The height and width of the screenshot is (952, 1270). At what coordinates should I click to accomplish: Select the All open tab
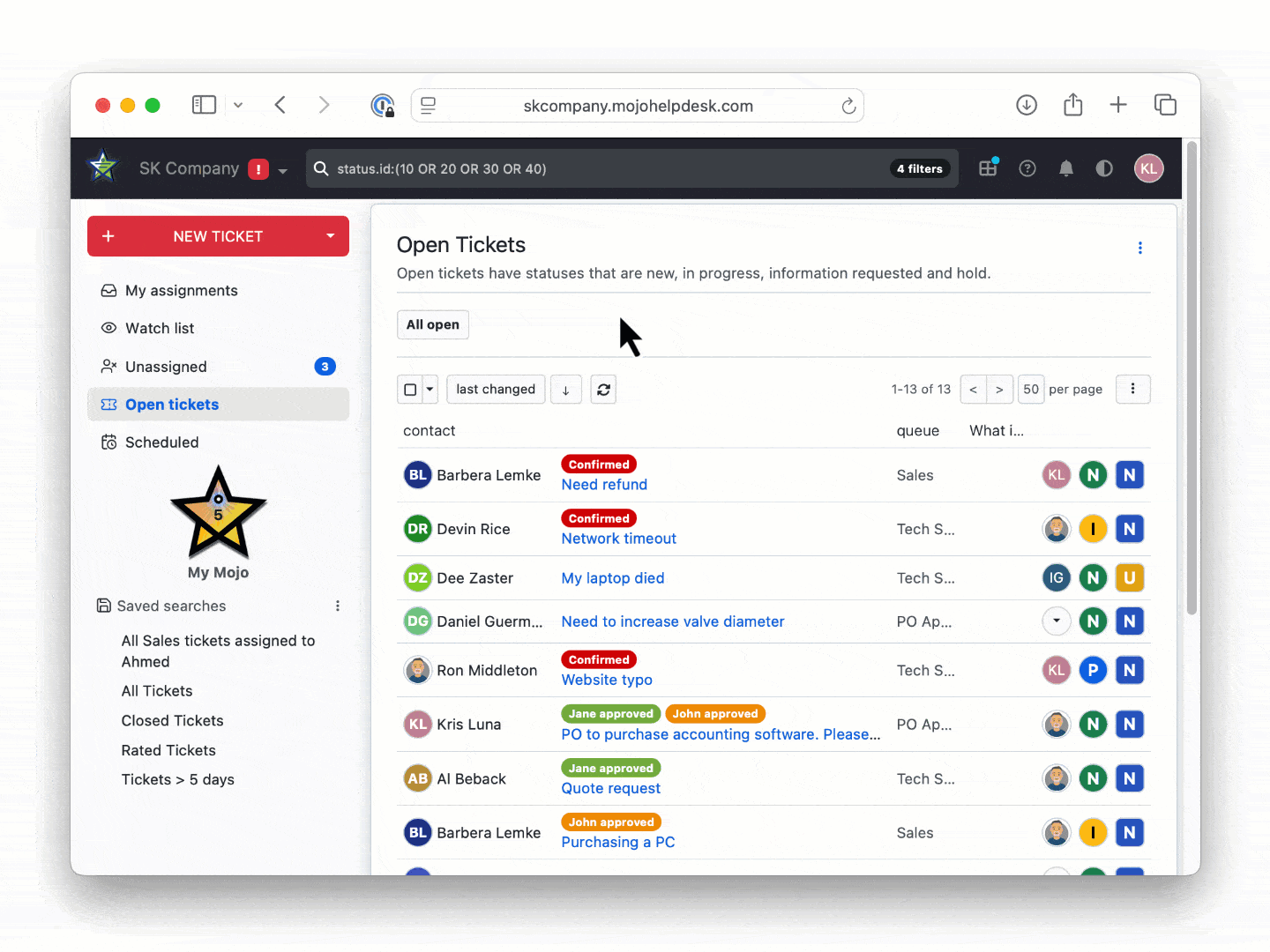pyautogui.click(x=432, y=324)
